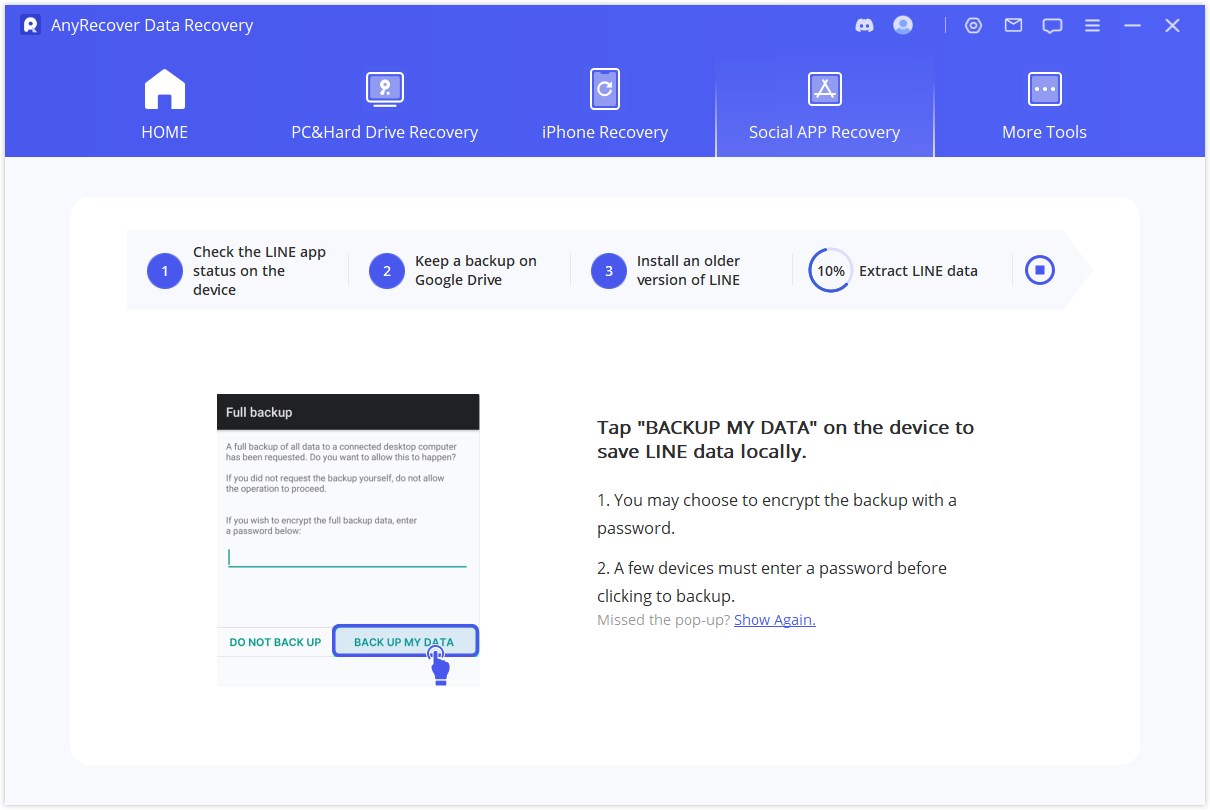Click the 10% extraction progress circle
The width and height of the screenshot is (1210, 810).
[830, 270]
